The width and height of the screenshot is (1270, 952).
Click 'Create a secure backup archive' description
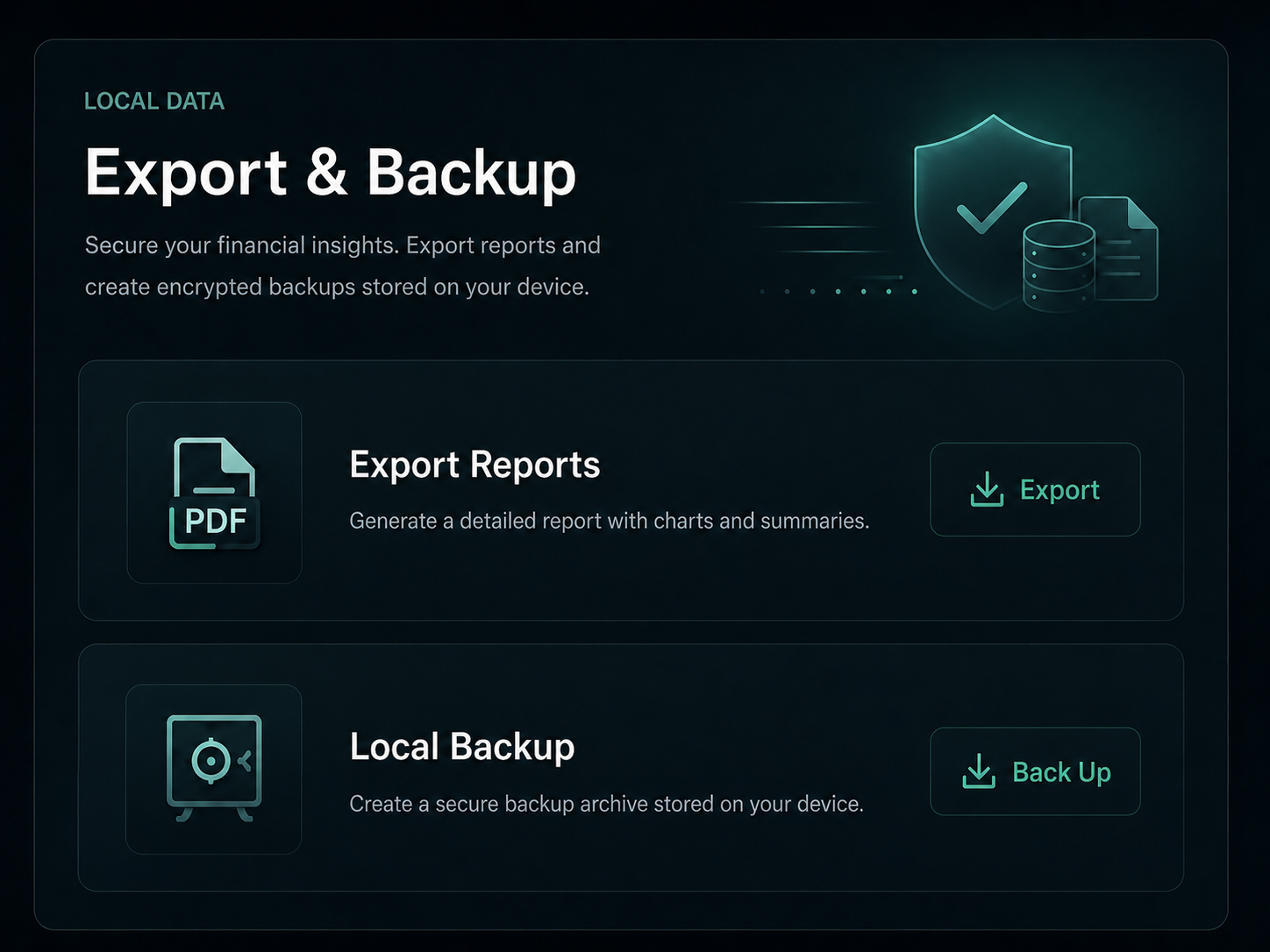[606, 804]
